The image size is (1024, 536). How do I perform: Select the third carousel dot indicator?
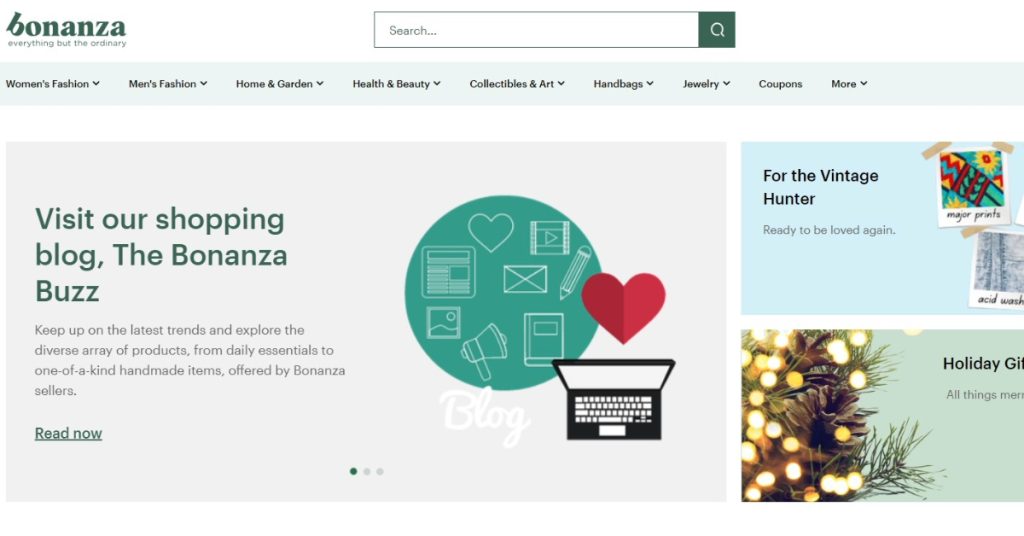380,471
